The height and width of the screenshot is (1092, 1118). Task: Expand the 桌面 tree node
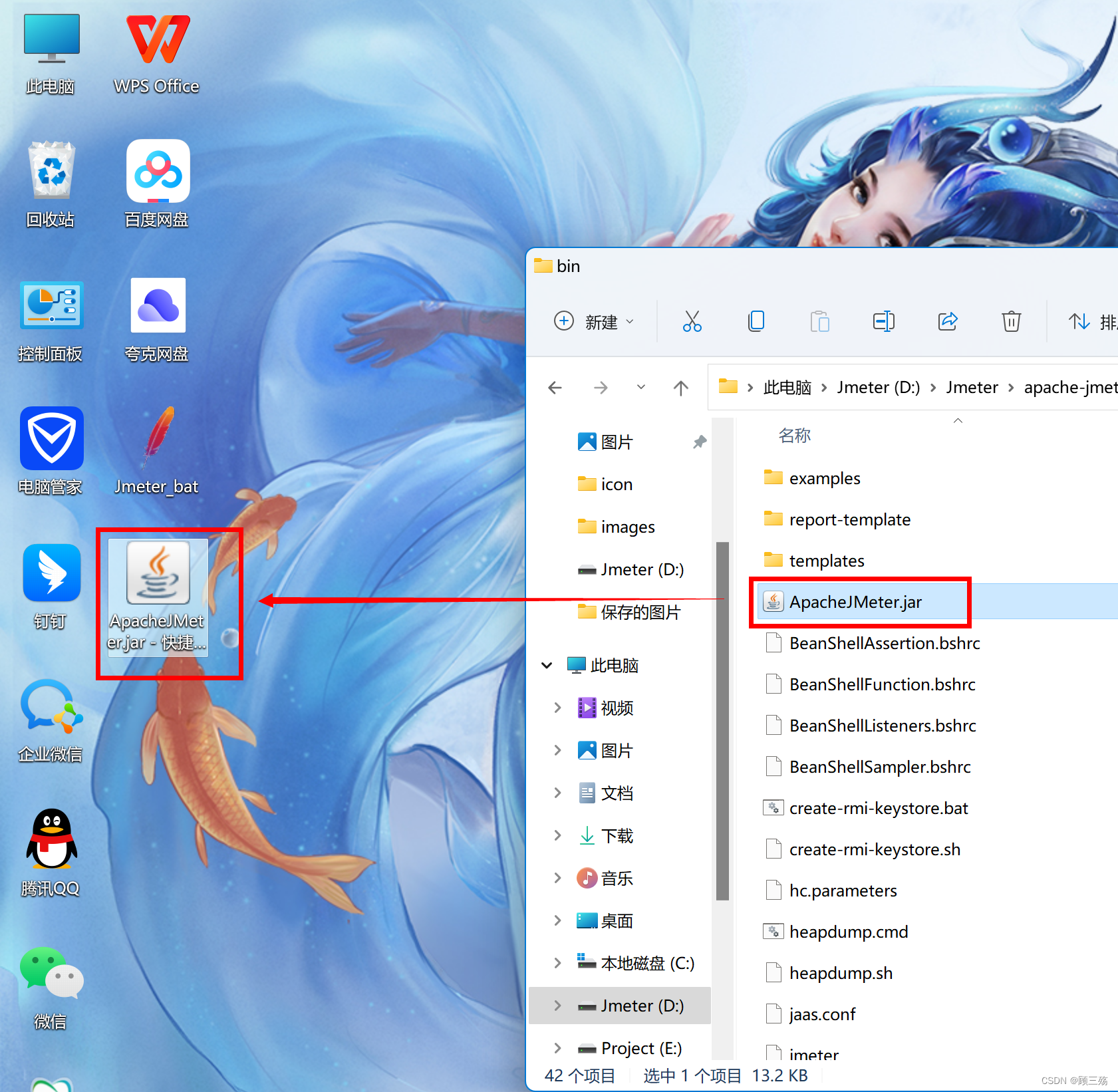point(557,920)
